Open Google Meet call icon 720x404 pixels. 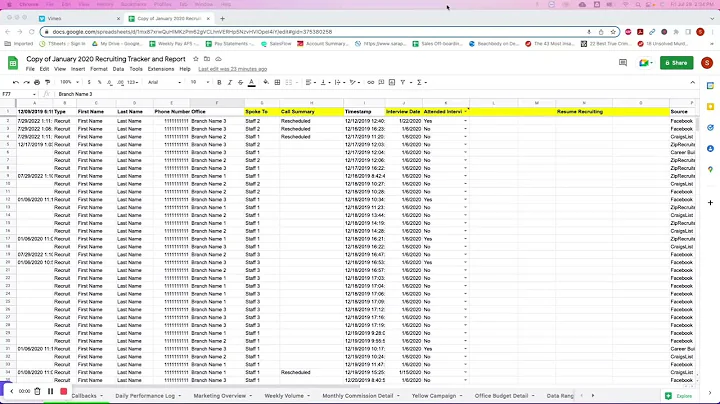coord(646,62)
